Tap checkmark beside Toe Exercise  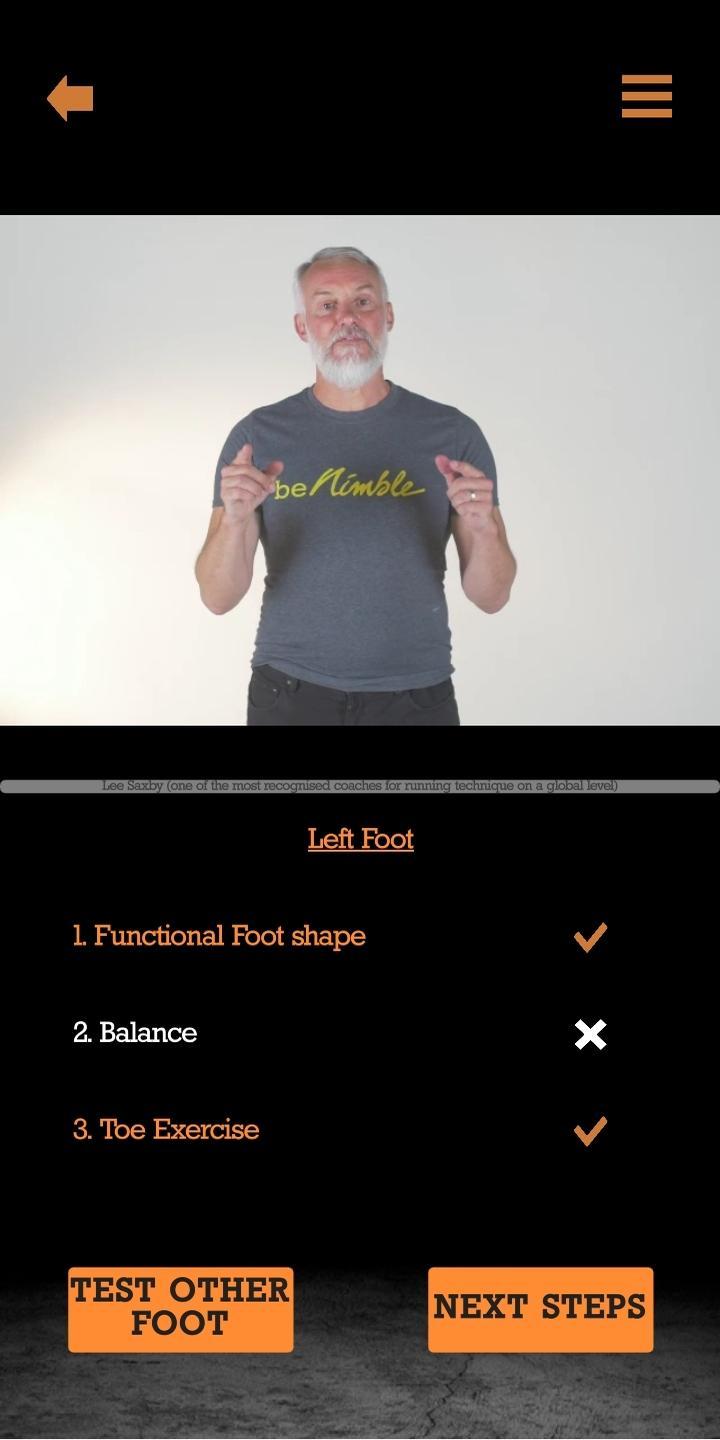(590, 1131)
